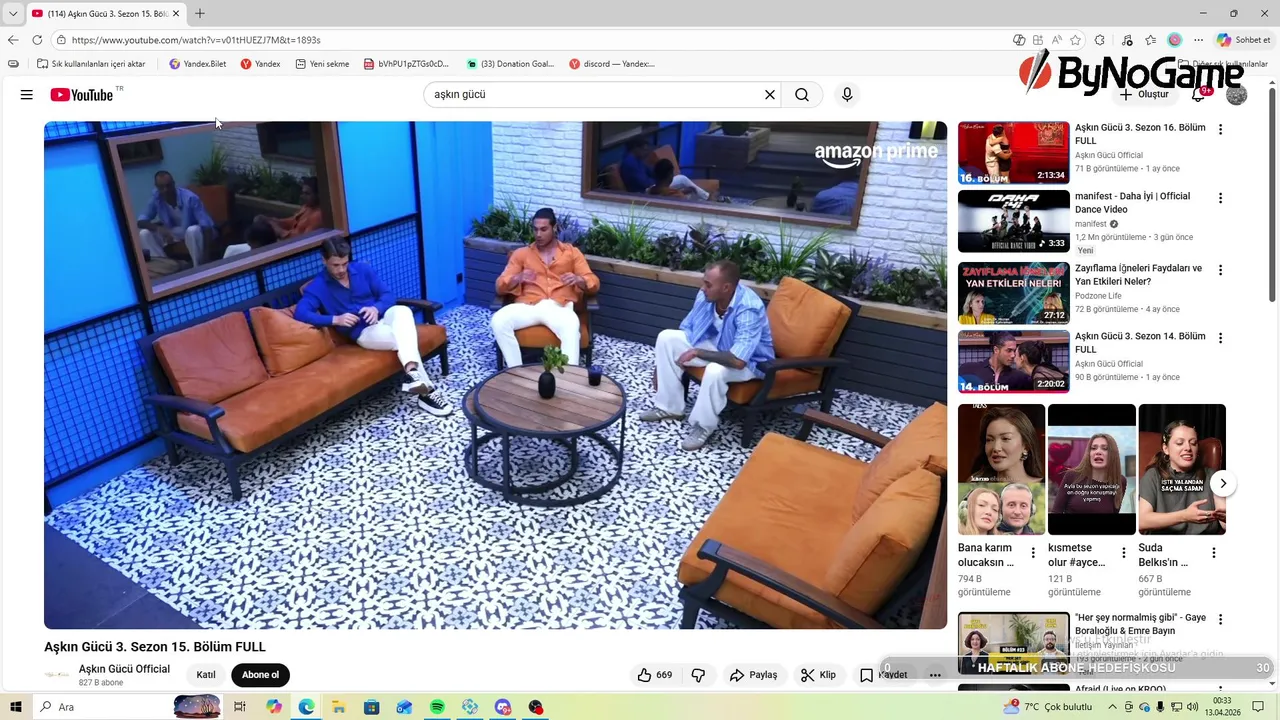Open options for 14. Bölüm FULL video
This screenshot has width=1280, height=720.
1220,338
